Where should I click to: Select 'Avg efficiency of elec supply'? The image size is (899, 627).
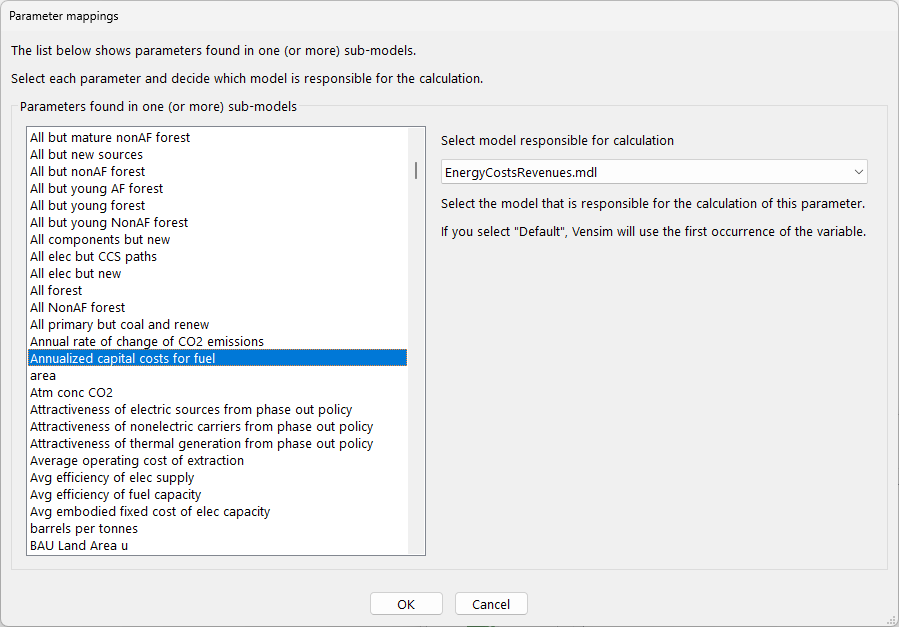click(x=112, y=477)
